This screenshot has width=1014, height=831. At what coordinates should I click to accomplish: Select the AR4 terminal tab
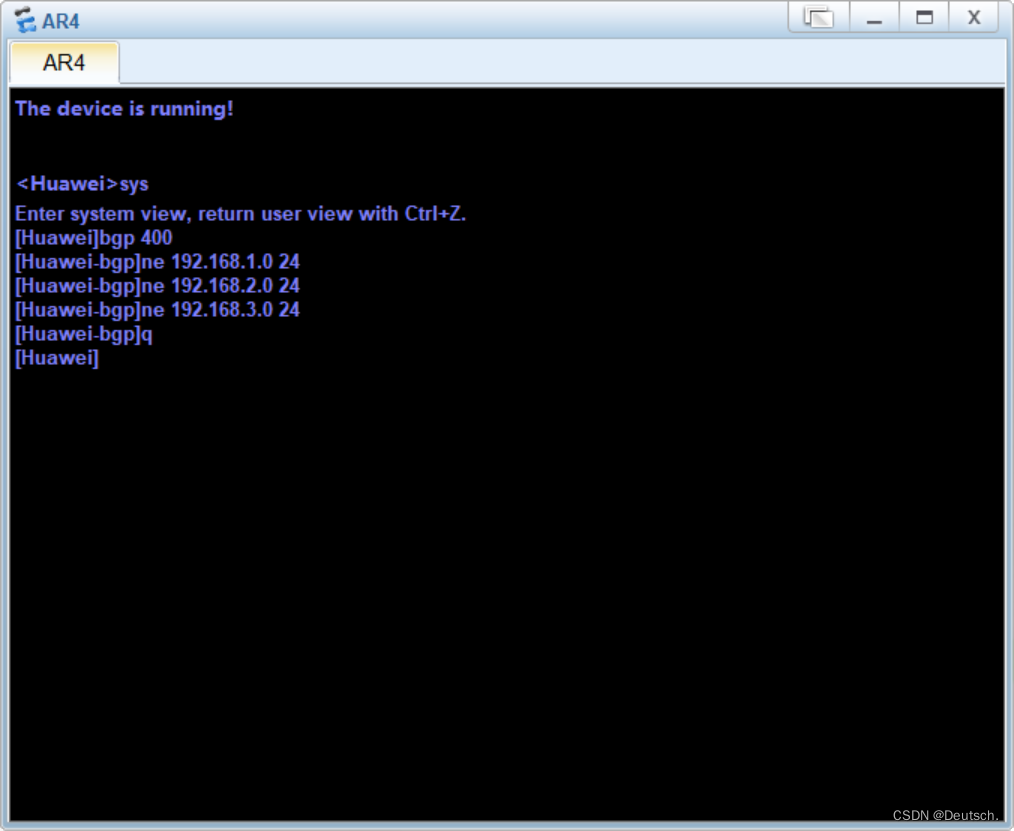tap(64, 63)
